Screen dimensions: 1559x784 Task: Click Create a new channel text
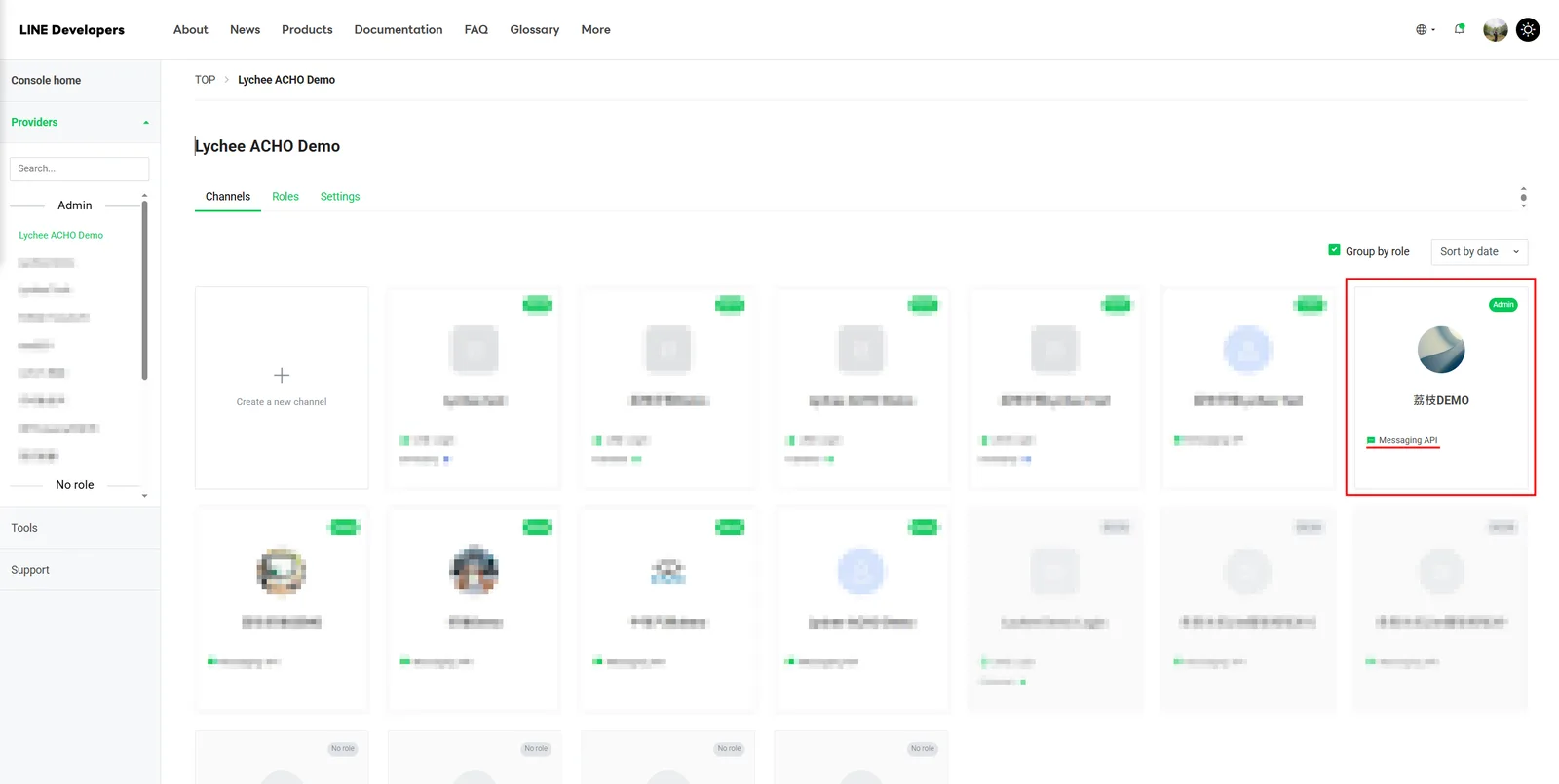pos(282,402)
